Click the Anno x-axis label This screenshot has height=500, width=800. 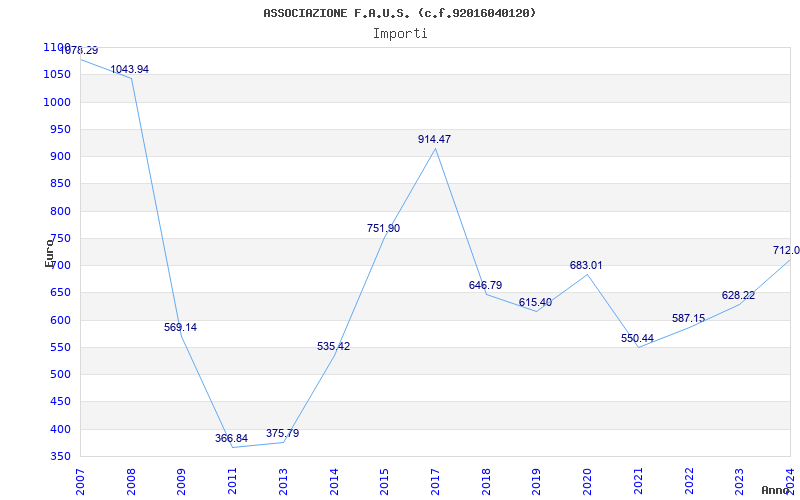[776, 490]
